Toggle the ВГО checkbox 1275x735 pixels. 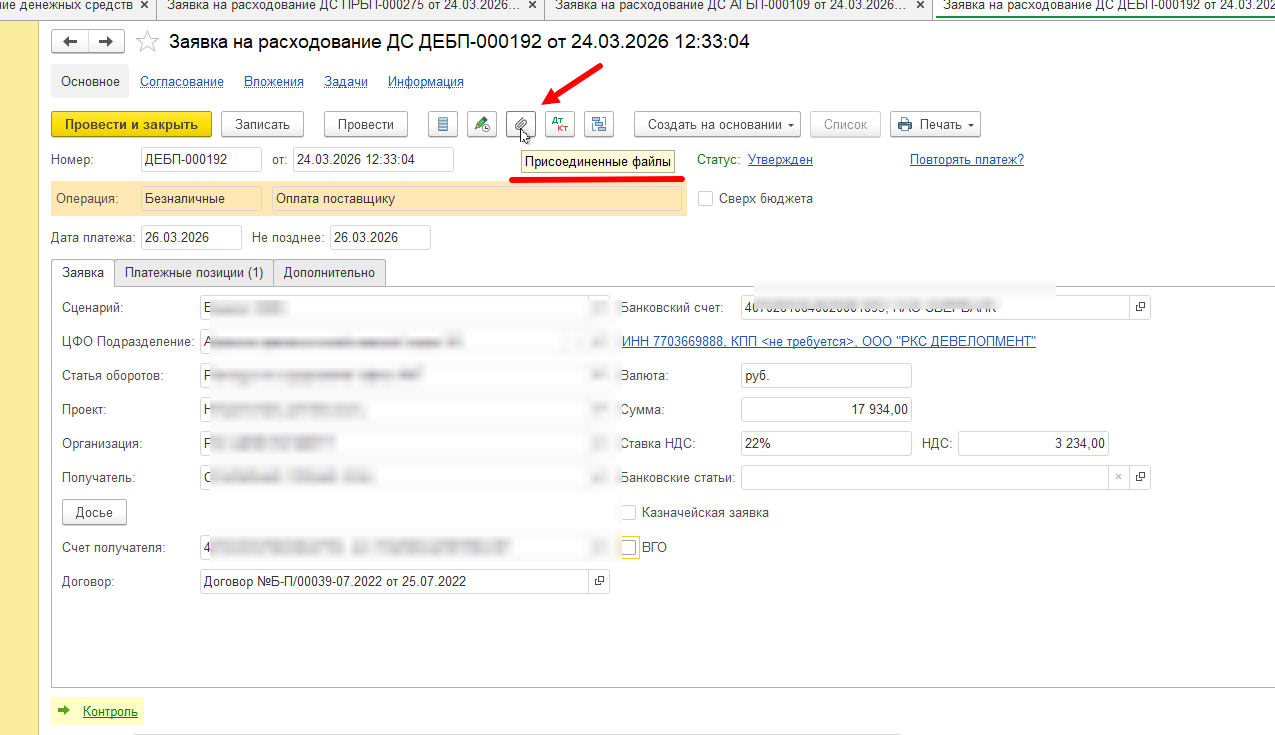(628, 548)
